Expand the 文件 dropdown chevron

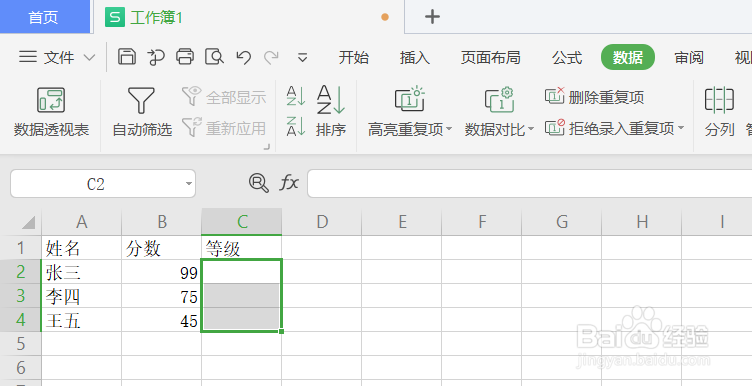[x=89, y=58]
